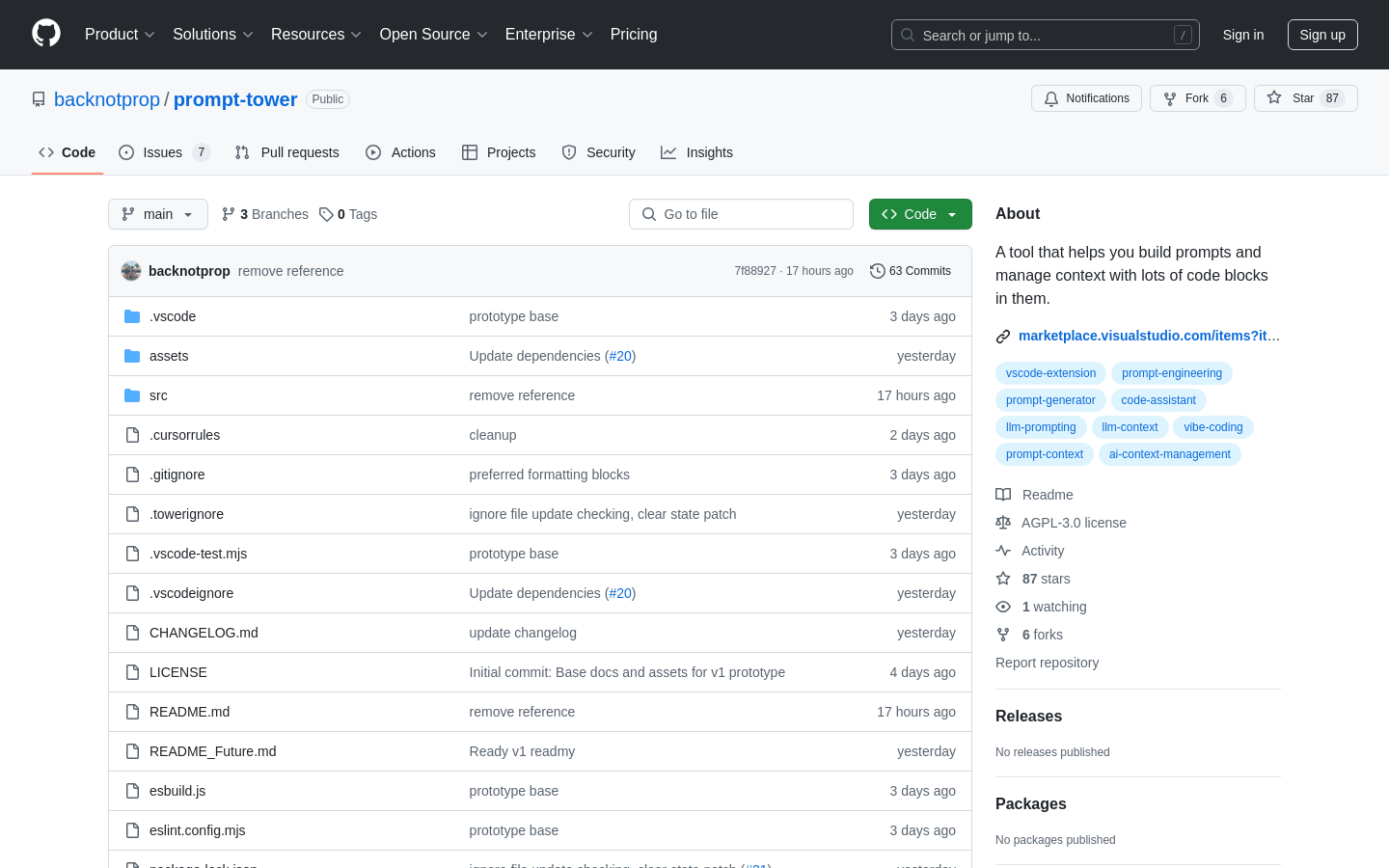Click the CHANGELOG.md file icon
The height and width of the screenshot is (868, 1389).
(x=132, y=633)
